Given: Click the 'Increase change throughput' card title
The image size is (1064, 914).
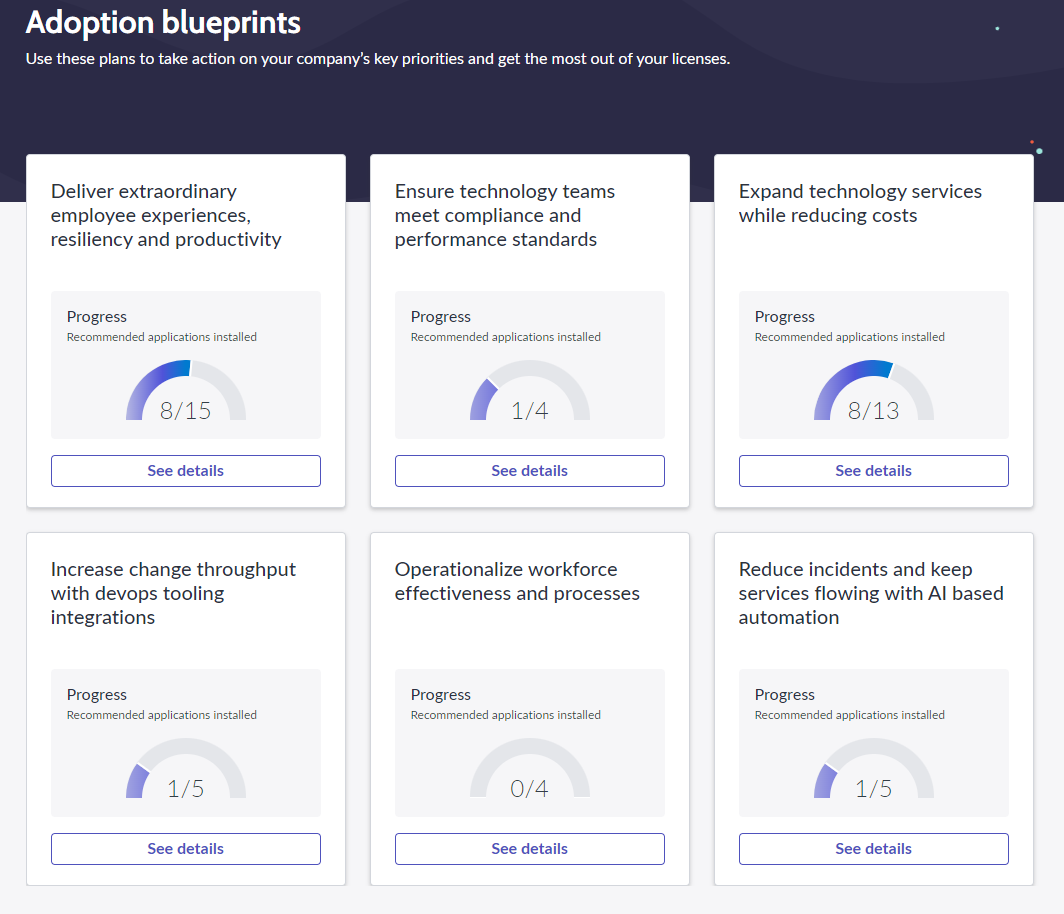Looking at the screenshot, I should [173, 593].
